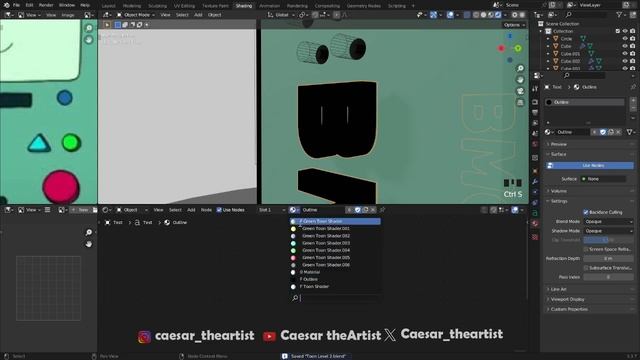Open the node editor Object shader type dropdown
Image resolution: width=640 pixels, height=360 pixels.
[x=131, y=210]
